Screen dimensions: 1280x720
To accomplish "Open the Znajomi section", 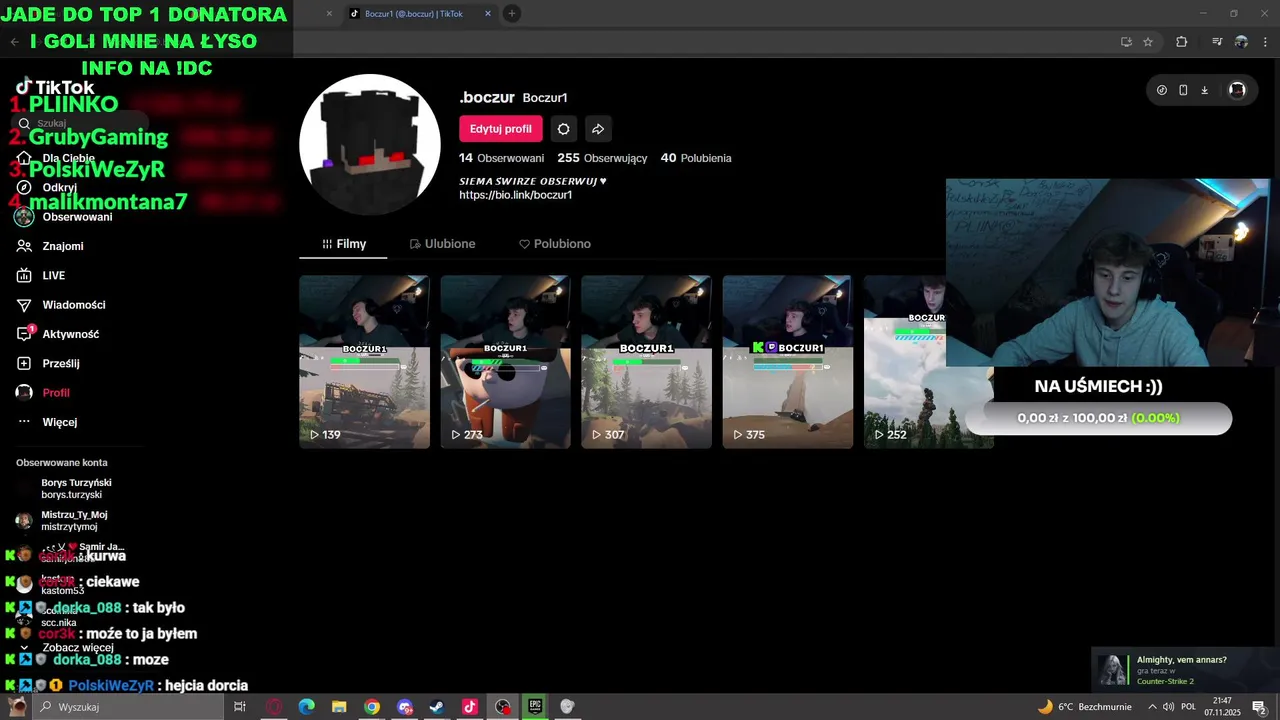I will (x=62, y=246).
